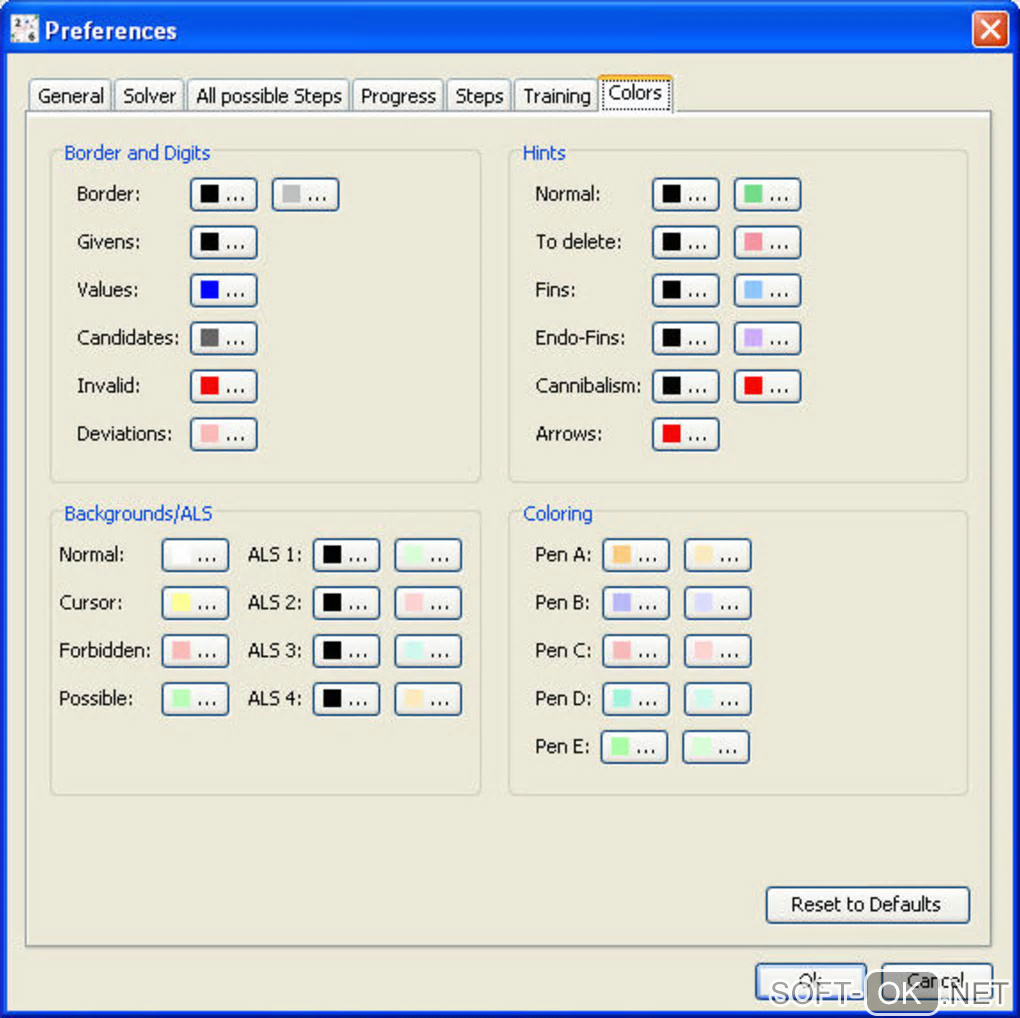Change Hints Normal green color

coord(768,194)
